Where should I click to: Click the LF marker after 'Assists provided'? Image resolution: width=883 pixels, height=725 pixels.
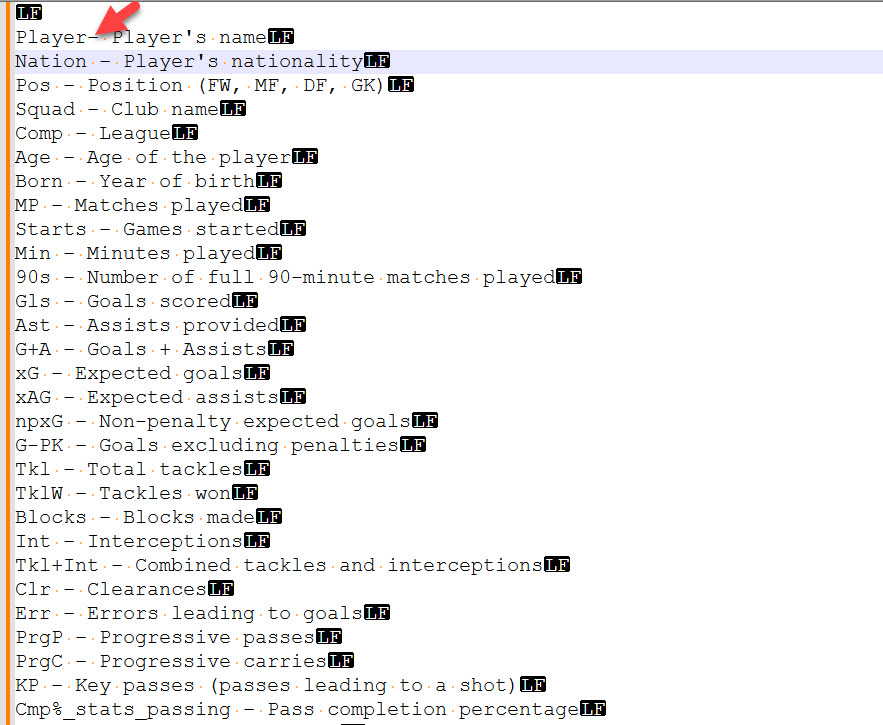coord(293,325)
